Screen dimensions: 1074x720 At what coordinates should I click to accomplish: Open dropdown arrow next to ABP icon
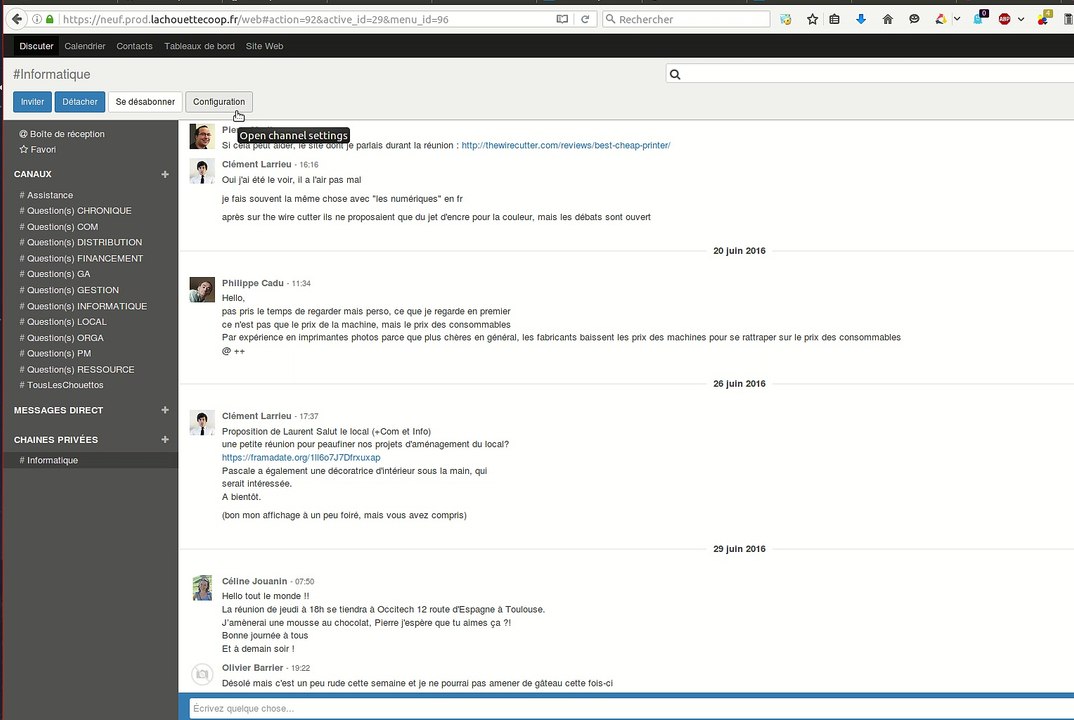click(x=1021, y=19)
